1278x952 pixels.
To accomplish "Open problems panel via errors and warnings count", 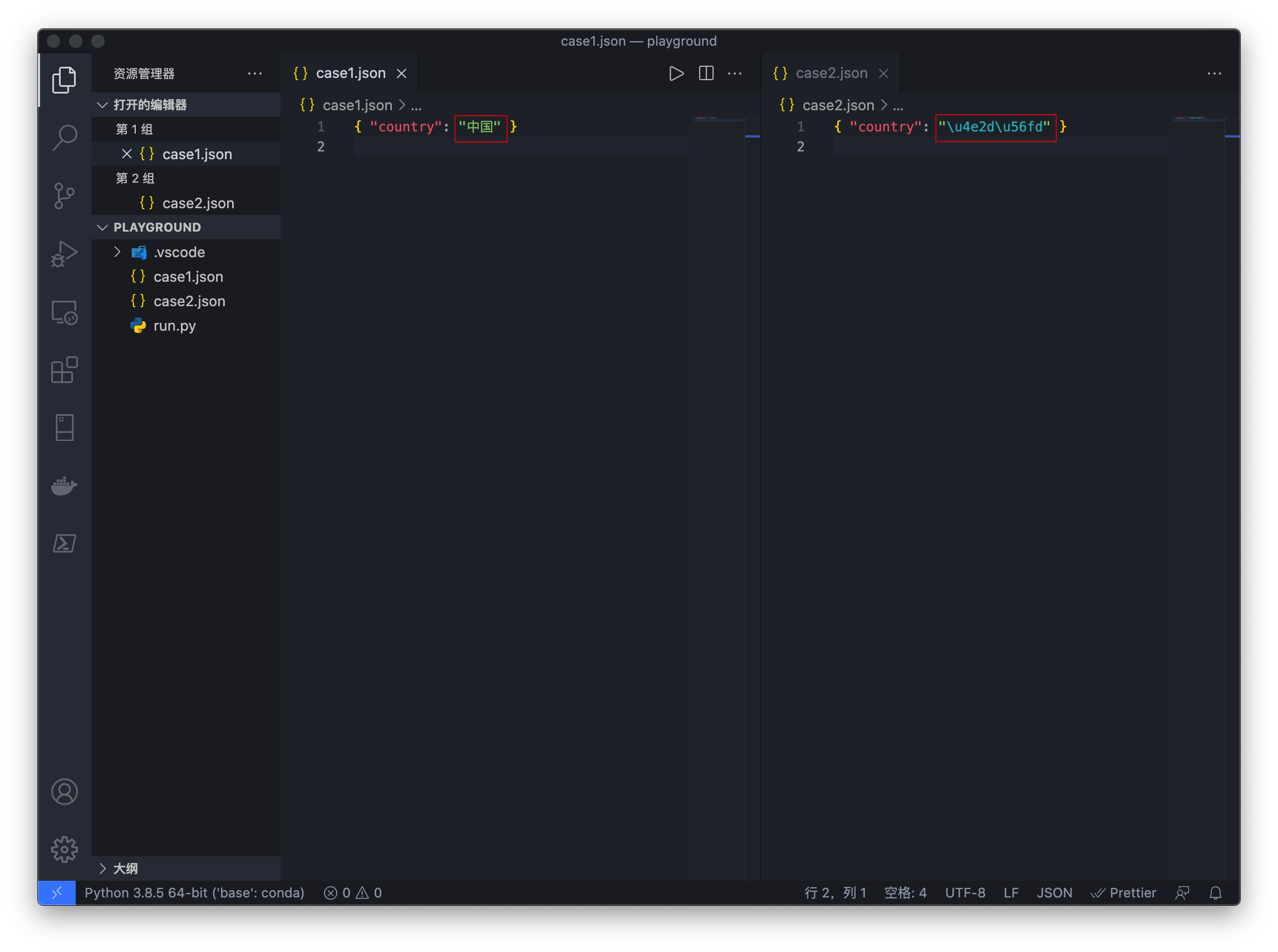I will click(353, 892).
